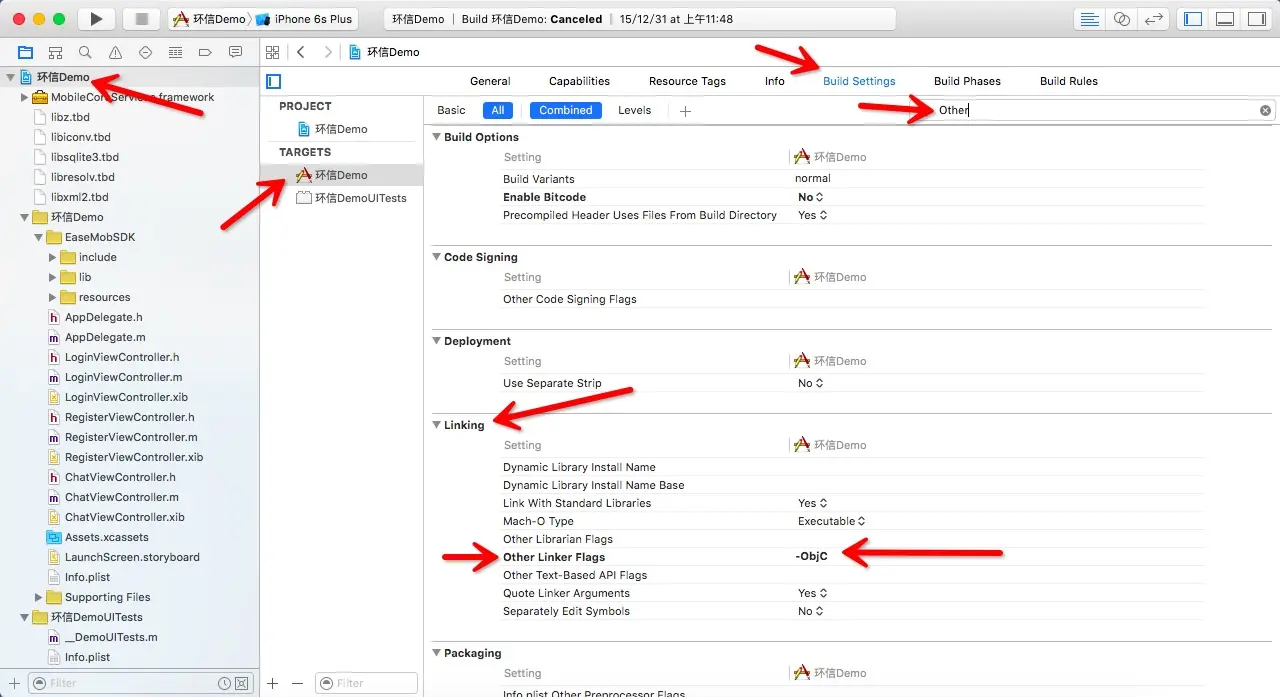Switch to the Assistant editor
Viewport: 1280px width, 697px height.
coord(1122,19)
